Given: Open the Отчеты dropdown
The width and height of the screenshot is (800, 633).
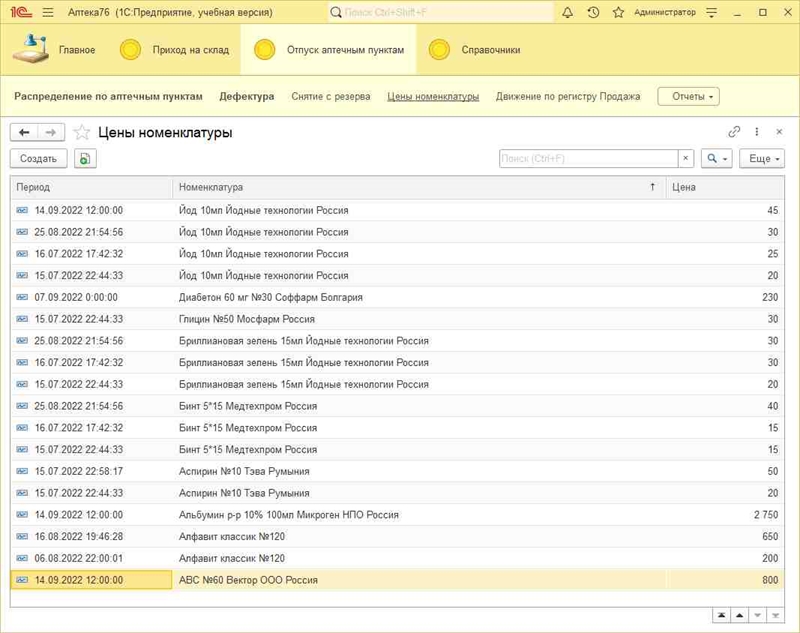Looking at the screenshot, I should click(x=688, y=96).
